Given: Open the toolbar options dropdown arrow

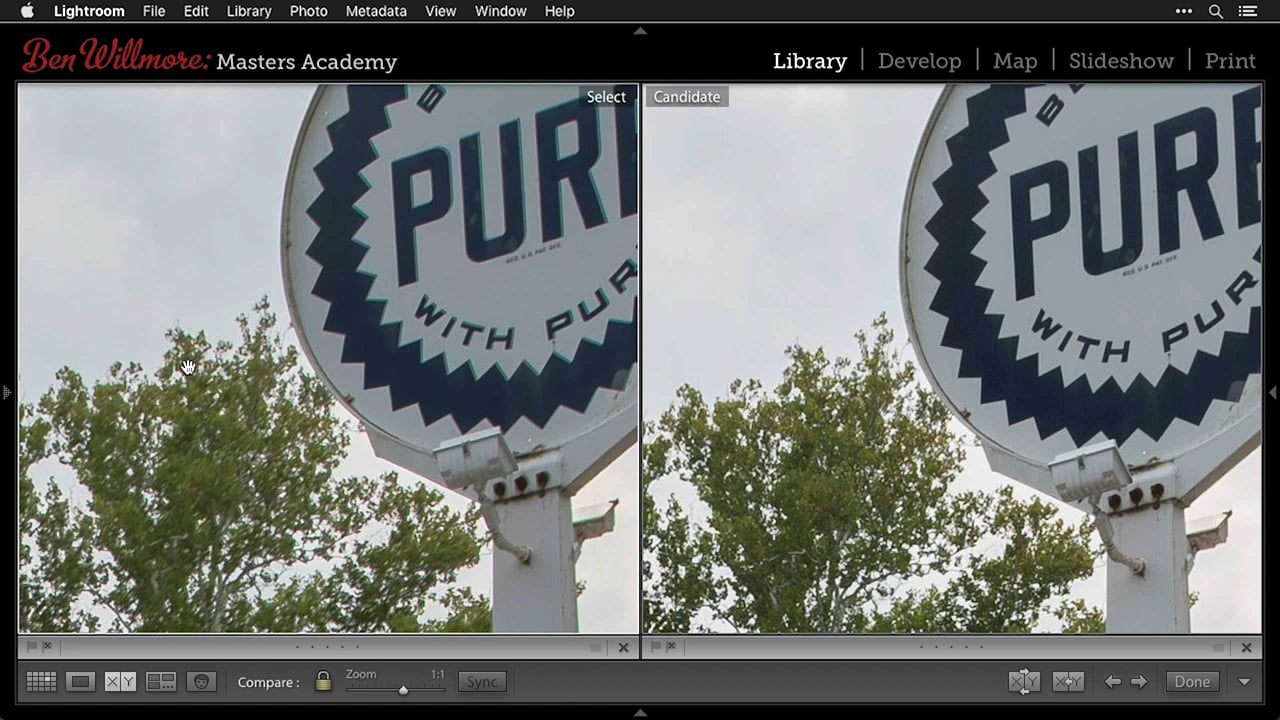Looking at the screenshot, I should [x=1244, y=682].
